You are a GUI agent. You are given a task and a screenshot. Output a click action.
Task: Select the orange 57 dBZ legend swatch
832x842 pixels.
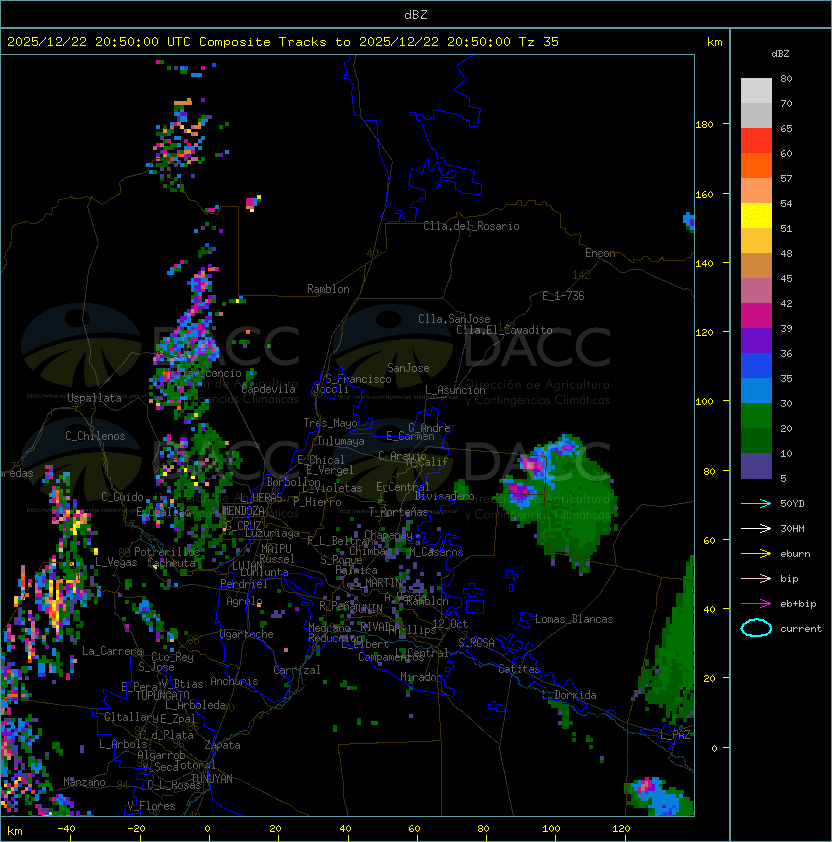pos(756,166)
